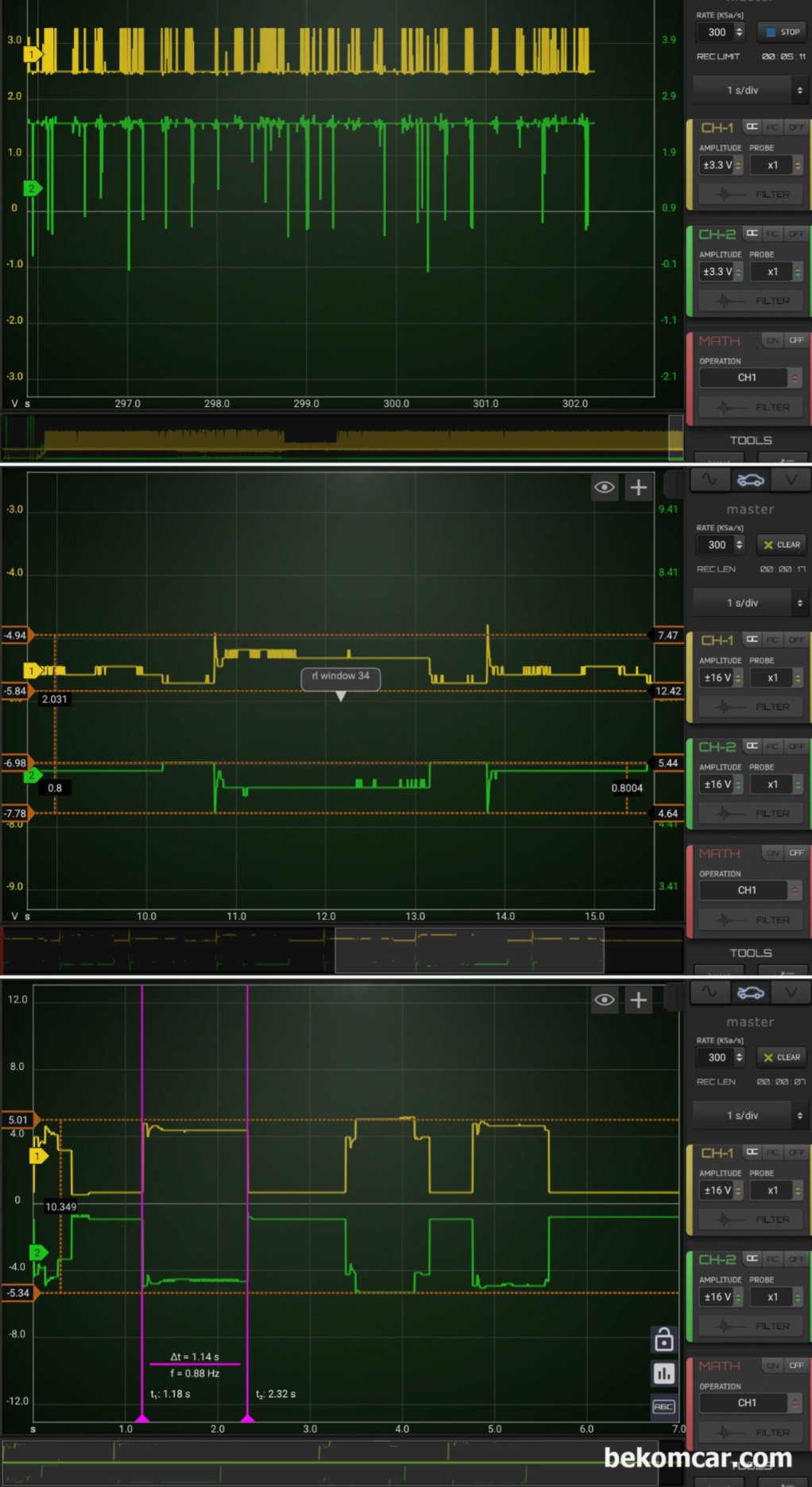Click the V mode icon beside REC LEN 00:00:17
Screen dimensions: 812x1487
tap(791, 480)
